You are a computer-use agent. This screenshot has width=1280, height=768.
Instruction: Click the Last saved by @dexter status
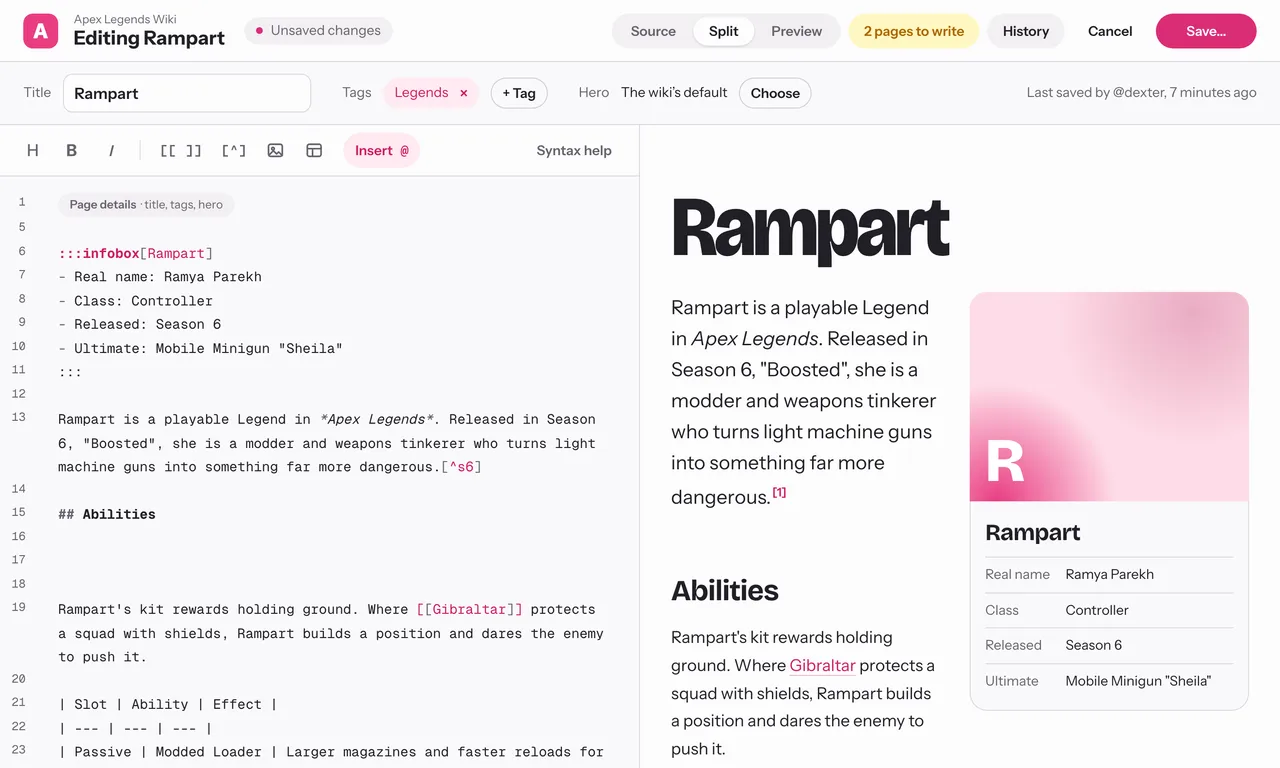click(x=1141, y=93)
